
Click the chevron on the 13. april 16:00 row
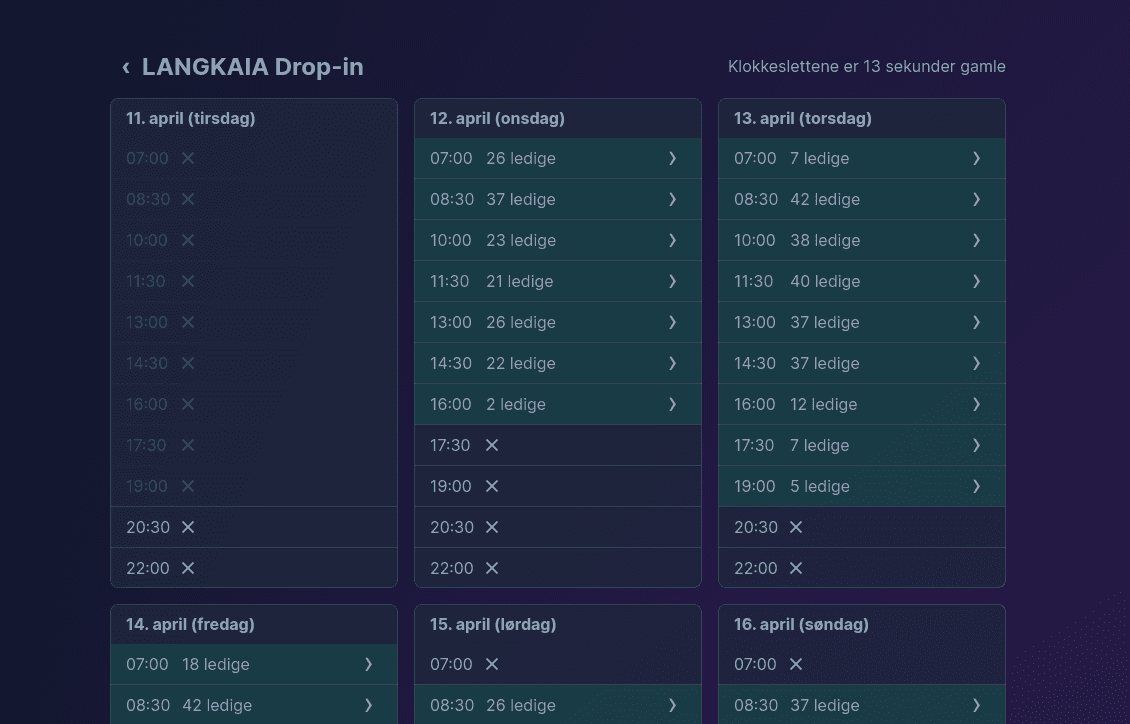pos(976,405)
